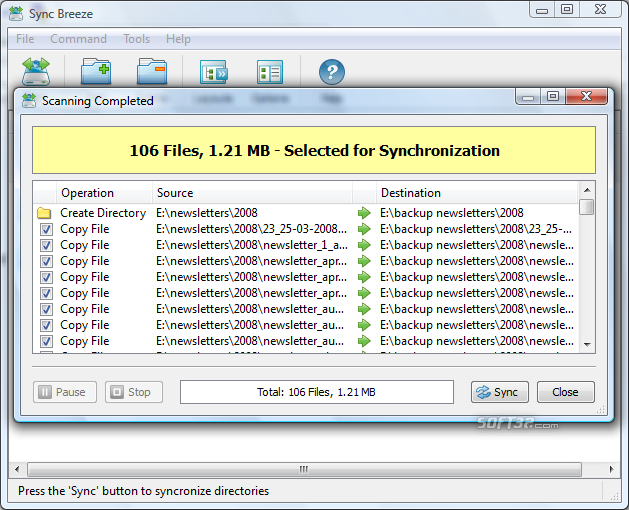
Task: Click the file list scroll up arrow
Action: pos(587,190)
